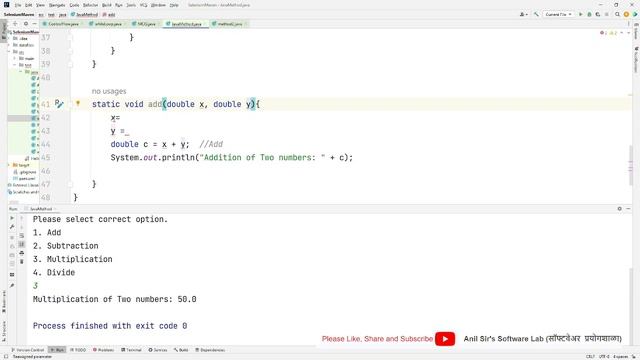Open the Refactor menu
This screenshot has width=640, height=360.
(90, 5)
